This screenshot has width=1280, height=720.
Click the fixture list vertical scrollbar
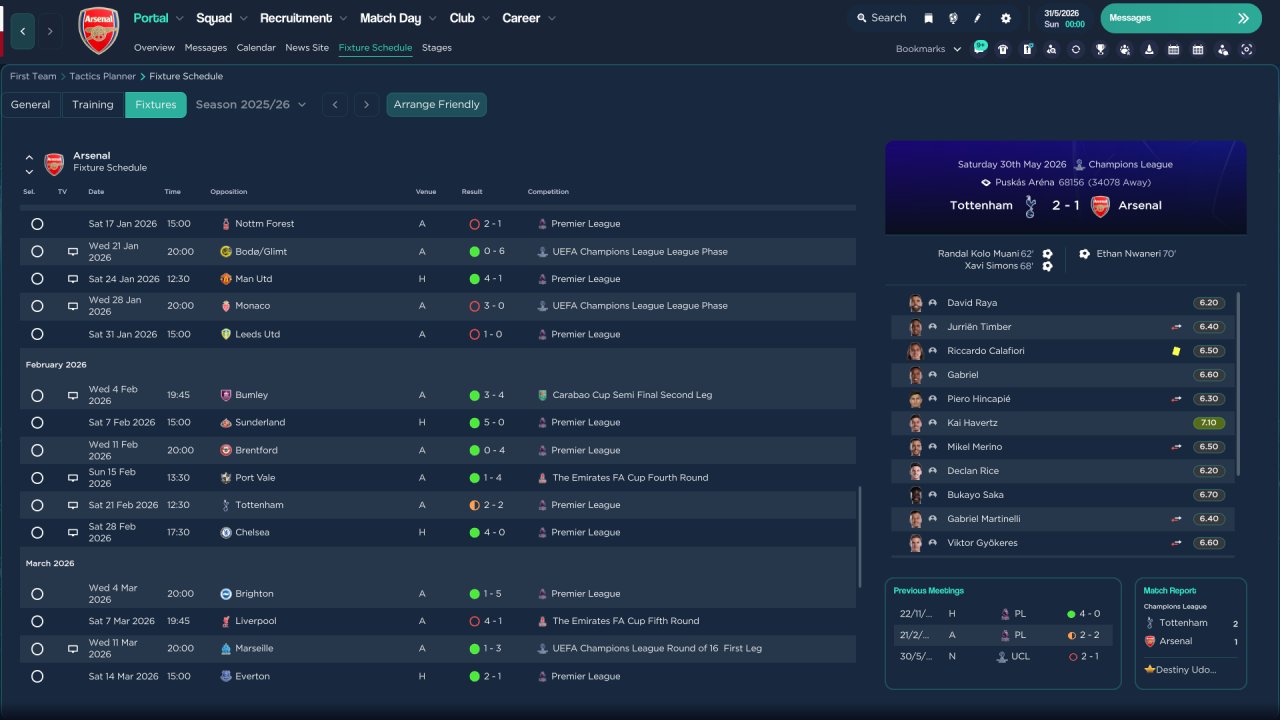859,537
